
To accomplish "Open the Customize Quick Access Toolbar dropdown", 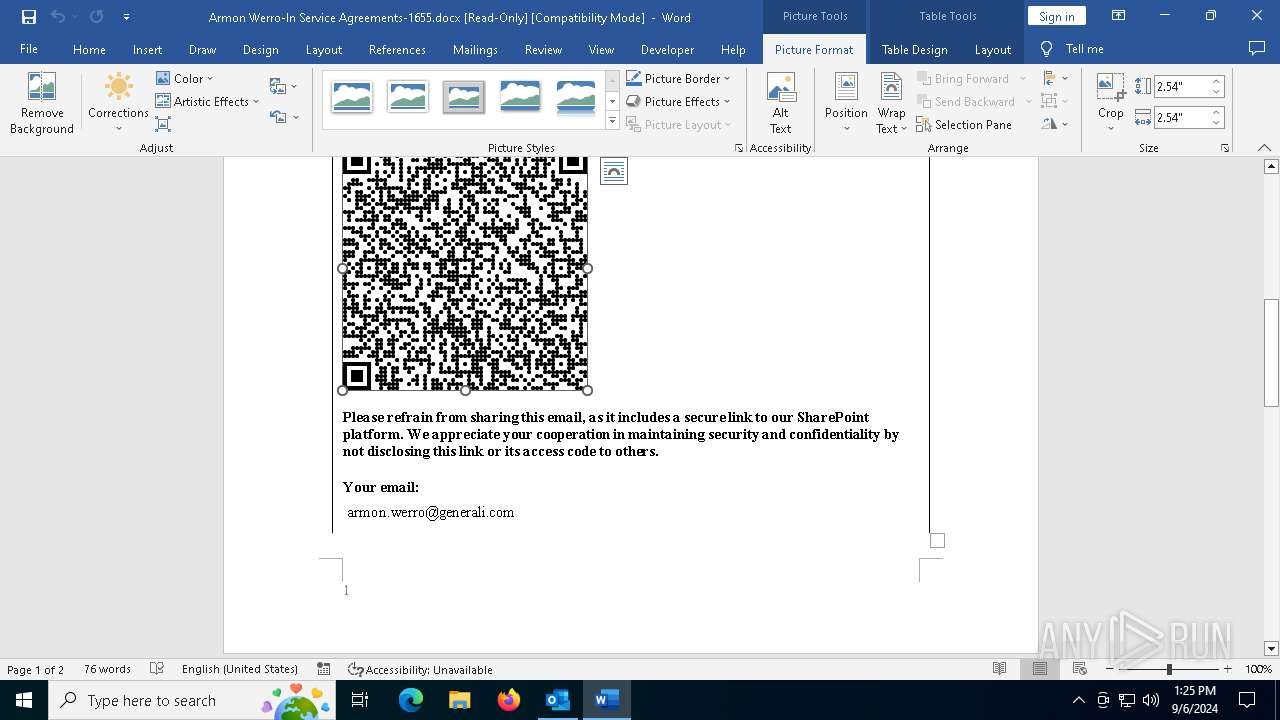I will tap(126, 17).
